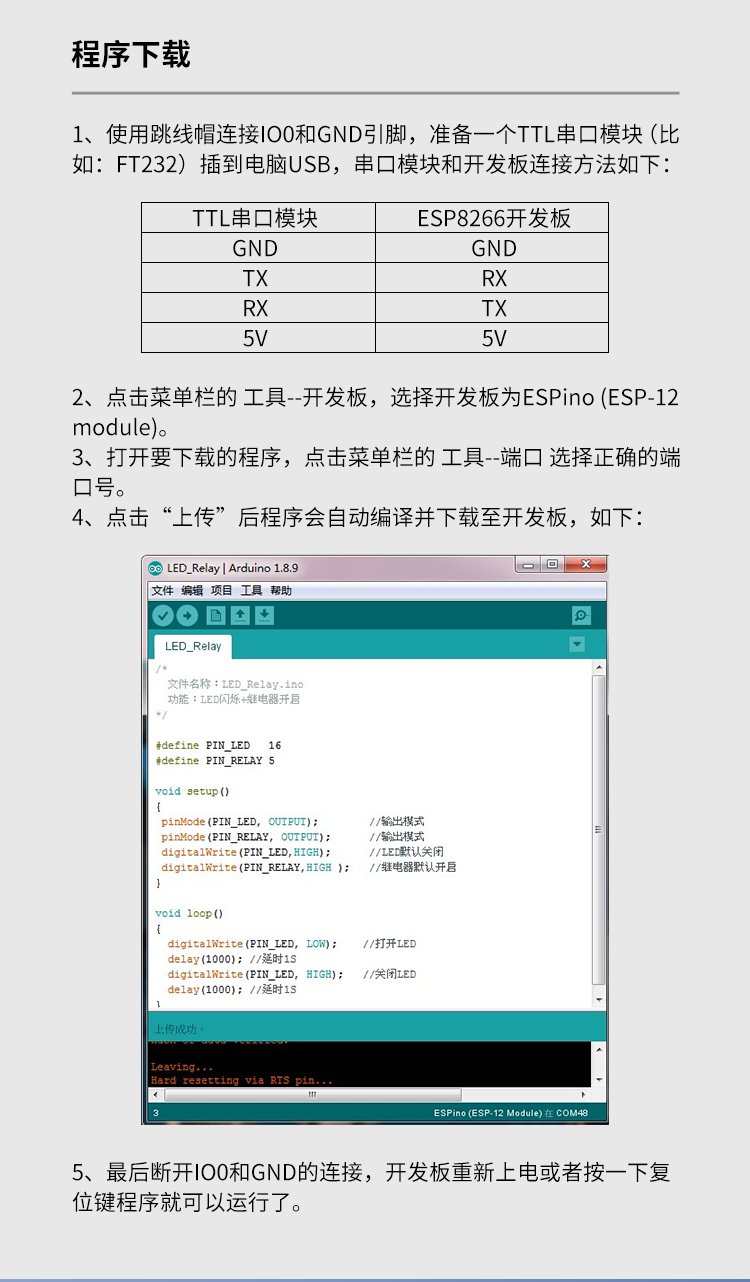Click the Verify checkmark icon in toolbar
Image resolution: width=750 pixels, height=1282 pixels.
[162, 616]
